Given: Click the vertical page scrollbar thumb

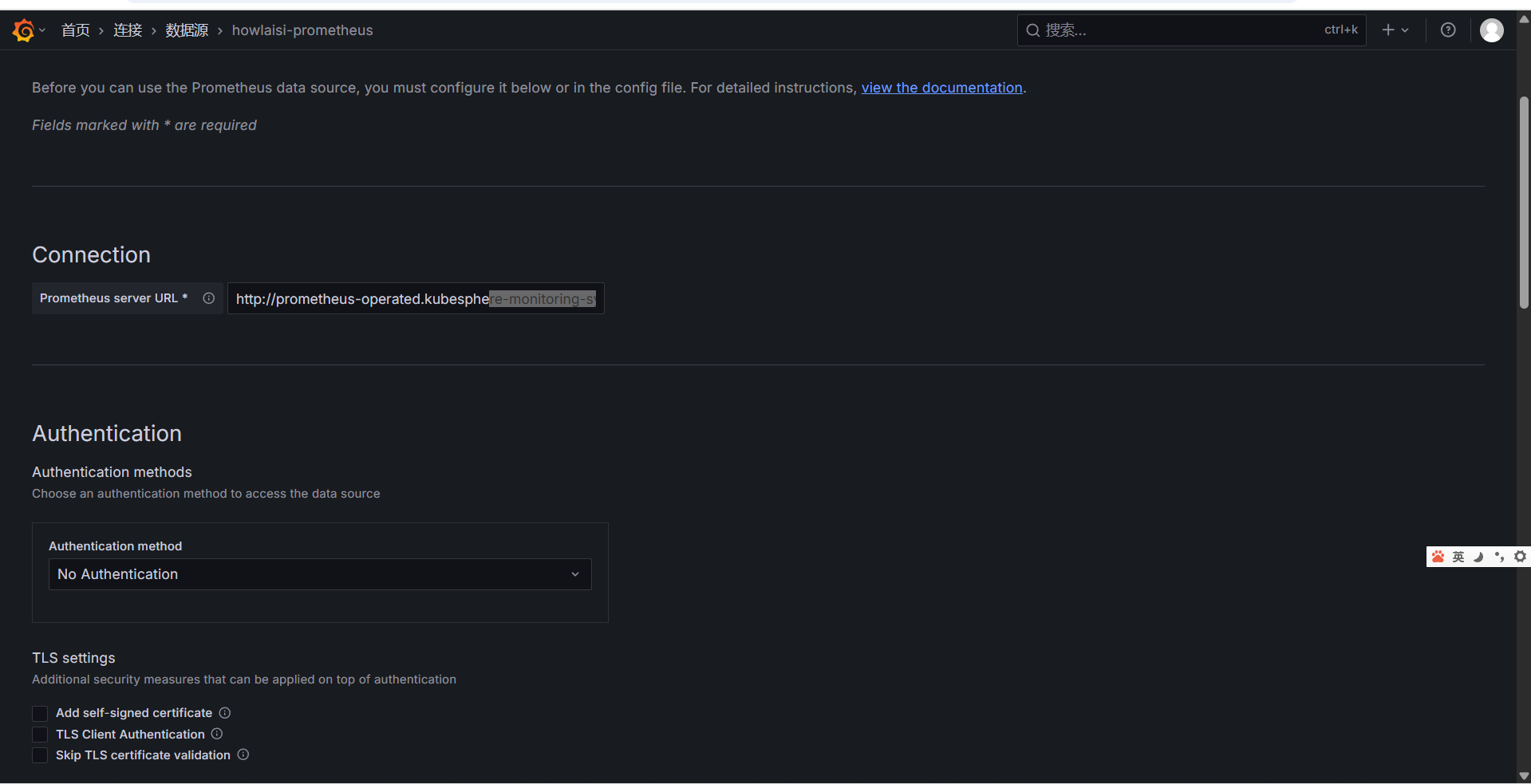Looking at the screenshot, I should click(1524, 203).
